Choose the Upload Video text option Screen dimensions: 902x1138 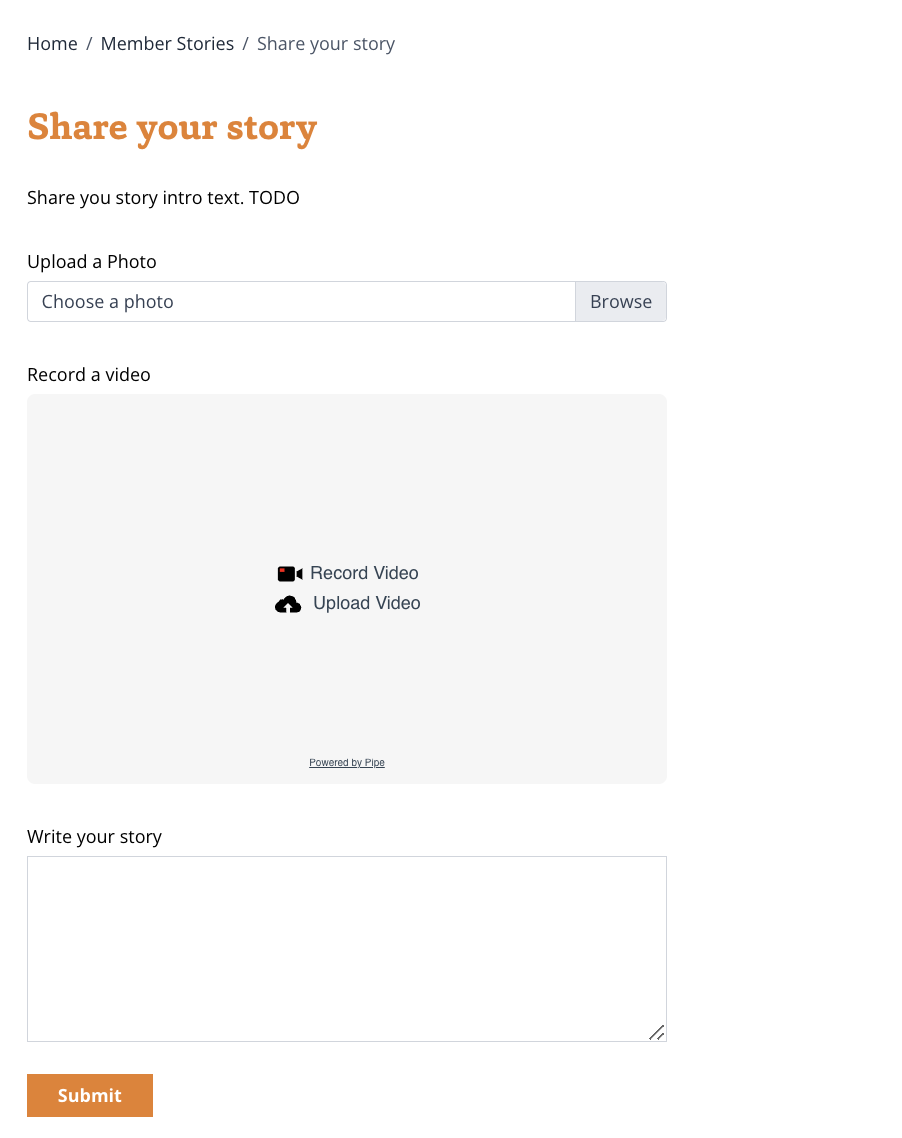tap(366, 604)
